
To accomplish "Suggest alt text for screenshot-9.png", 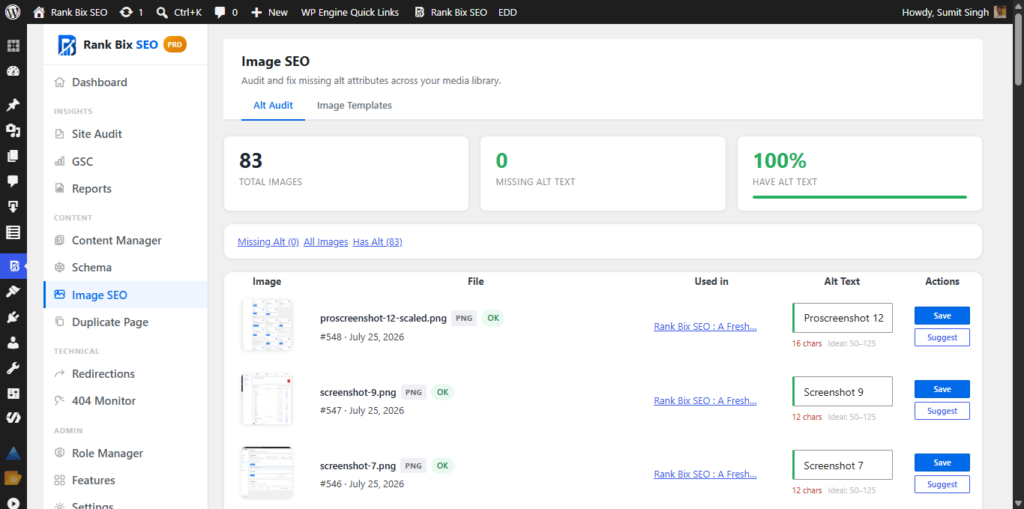I will [x=942, y=411].
